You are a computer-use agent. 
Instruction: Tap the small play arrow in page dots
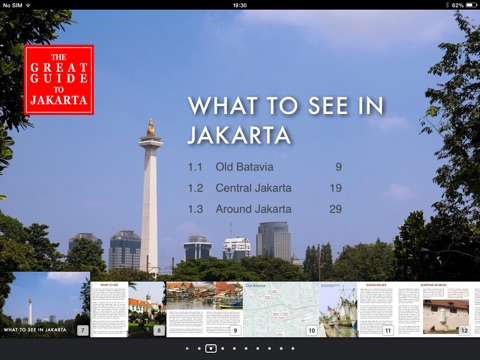pos(187,348)
